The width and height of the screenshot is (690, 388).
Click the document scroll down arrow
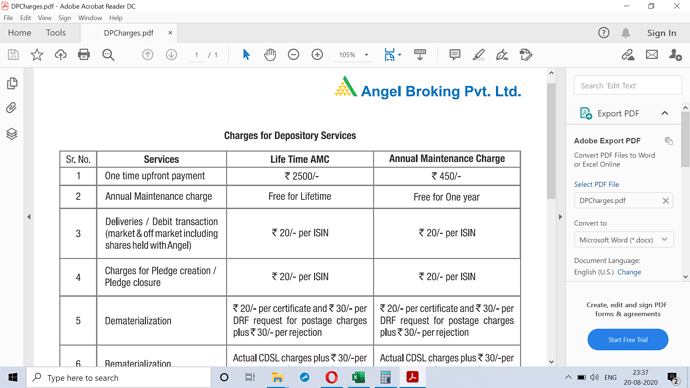coord(551,362)
